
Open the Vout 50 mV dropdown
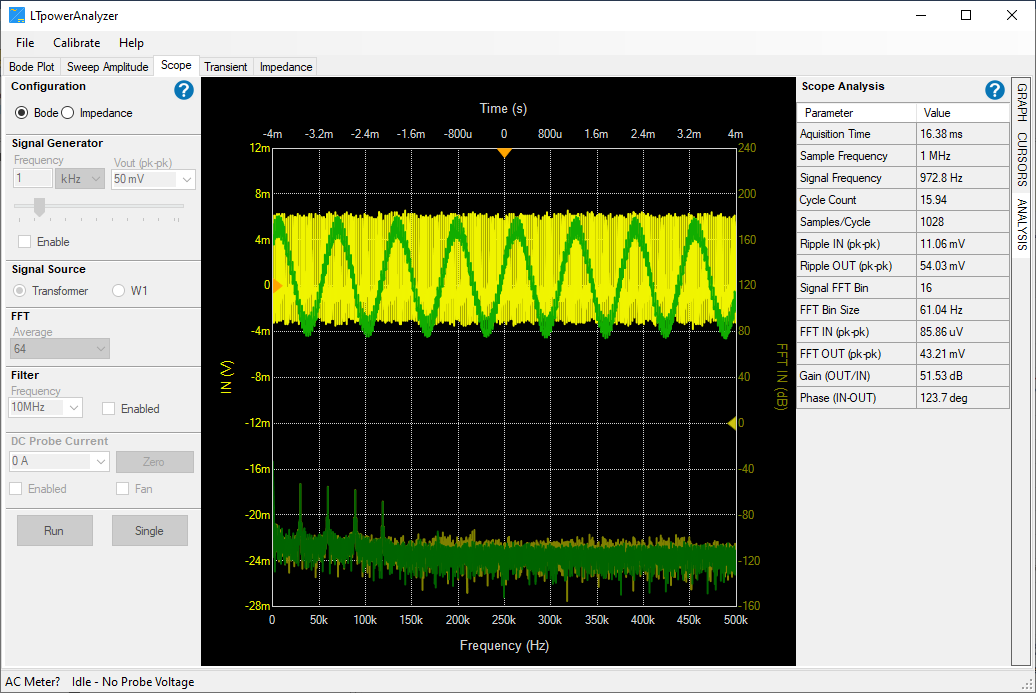point(153,179)
